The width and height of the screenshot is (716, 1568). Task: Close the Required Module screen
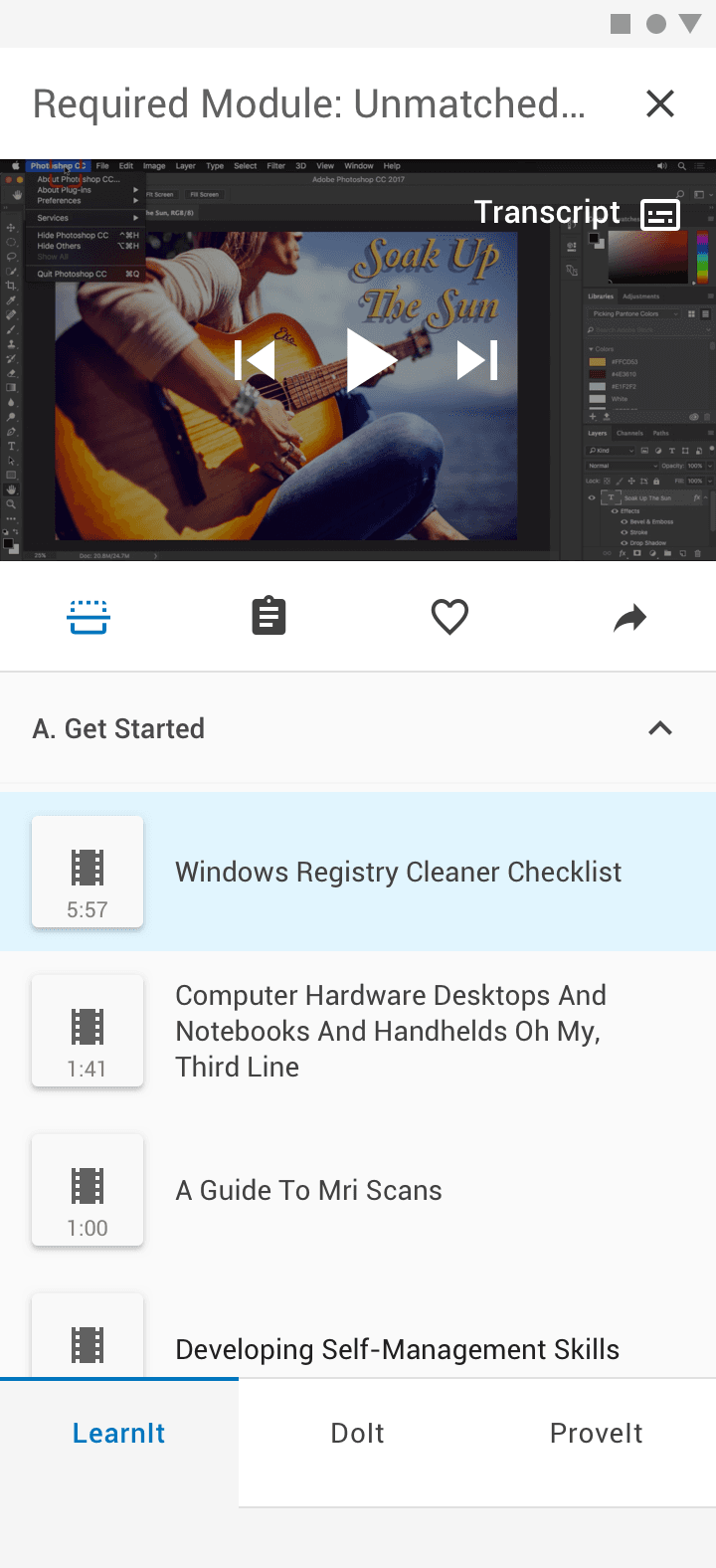660,103
